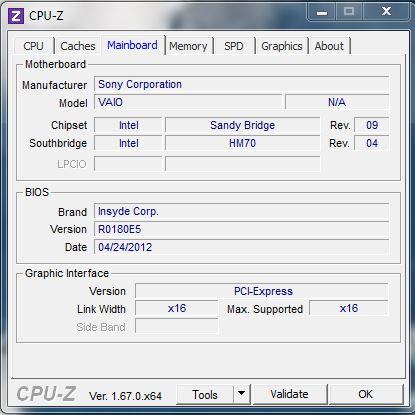Expand the Tools dropdown arrow
Image resolution: width=415 pixels, height=415 pixels.
242,395
